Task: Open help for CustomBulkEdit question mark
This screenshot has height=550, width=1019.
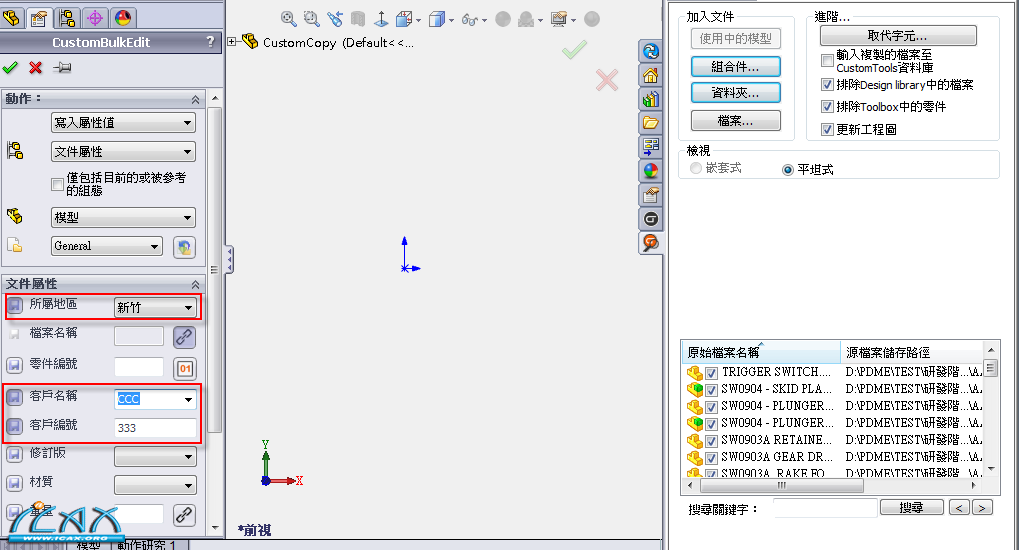Action: click(x=210, y=42)
